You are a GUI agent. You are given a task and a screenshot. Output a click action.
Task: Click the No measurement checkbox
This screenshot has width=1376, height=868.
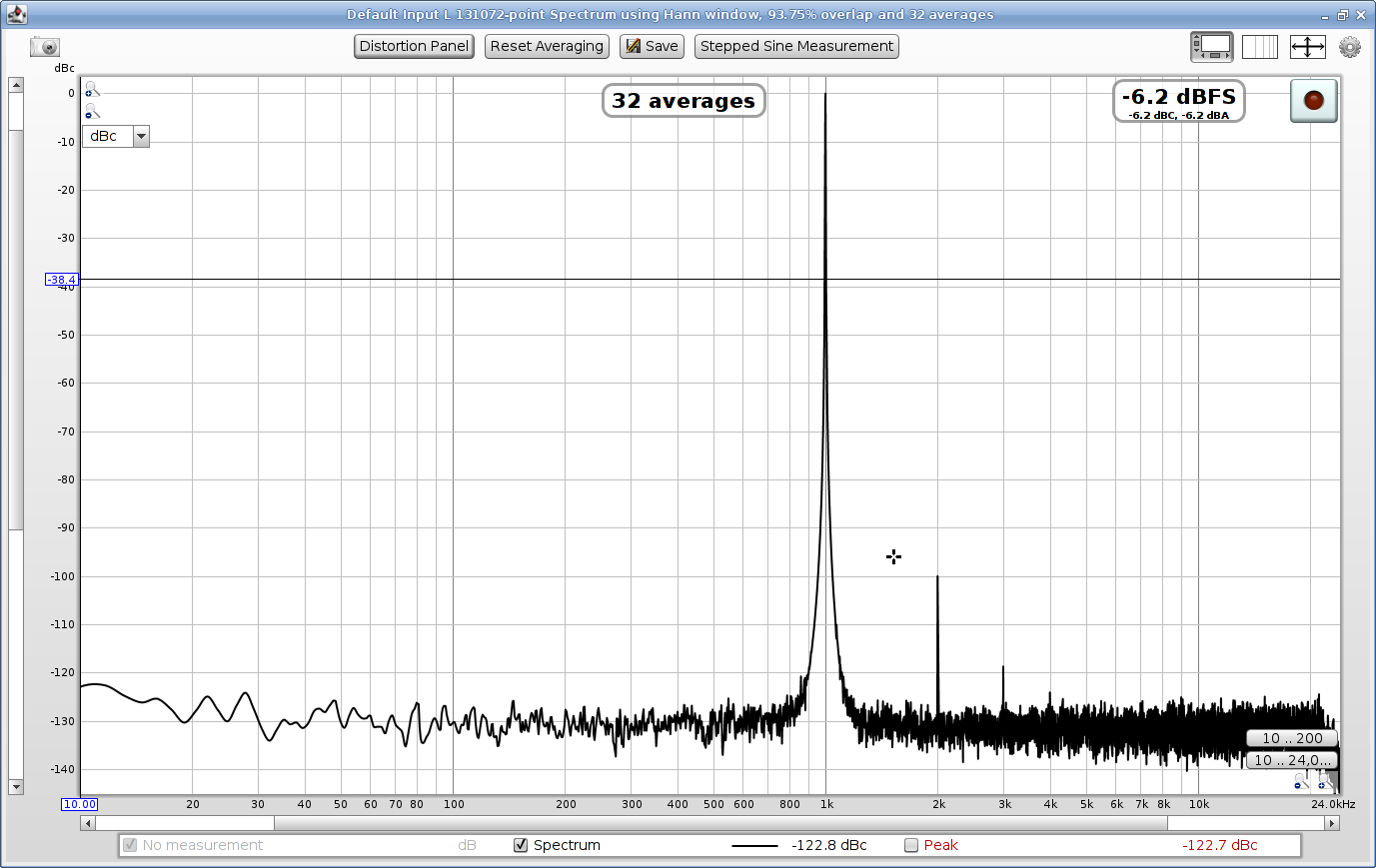[x=129, y=845]
